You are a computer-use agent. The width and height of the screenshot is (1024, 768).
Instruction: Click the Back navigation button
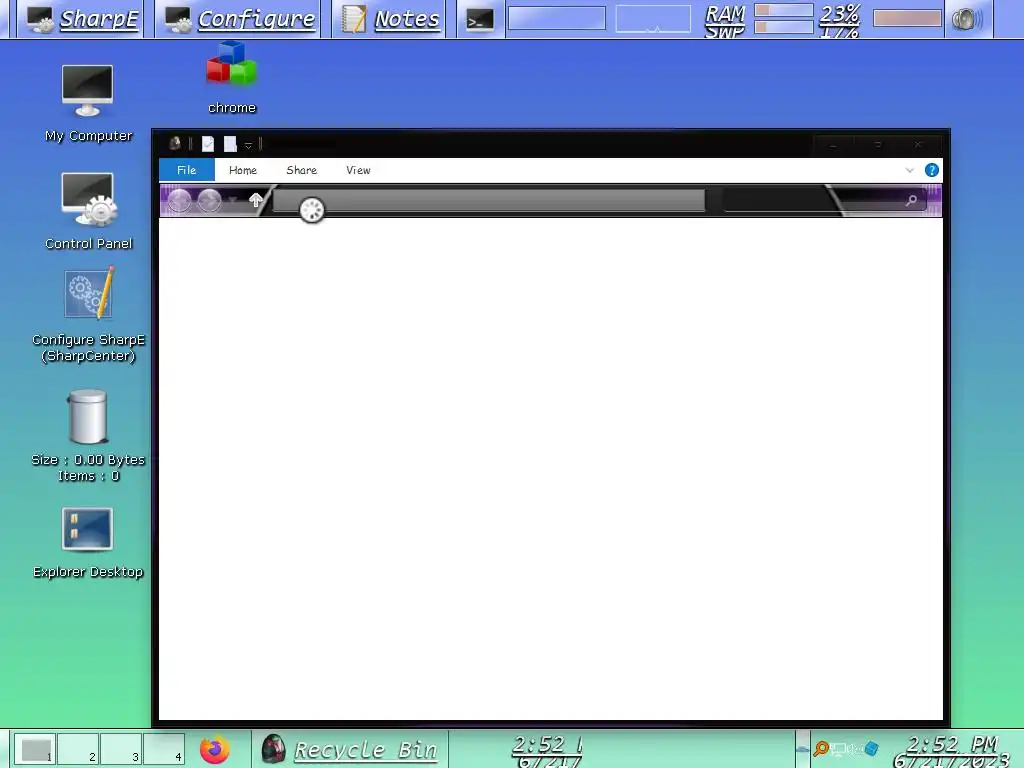point(179,200)
